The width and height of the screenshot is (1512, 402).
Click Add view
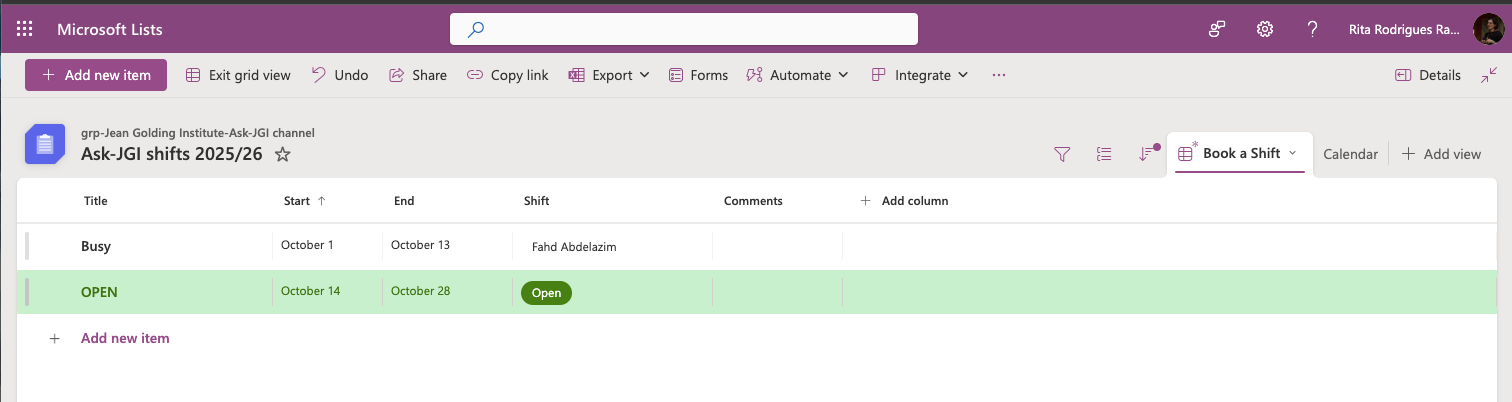pos(1441,154)
